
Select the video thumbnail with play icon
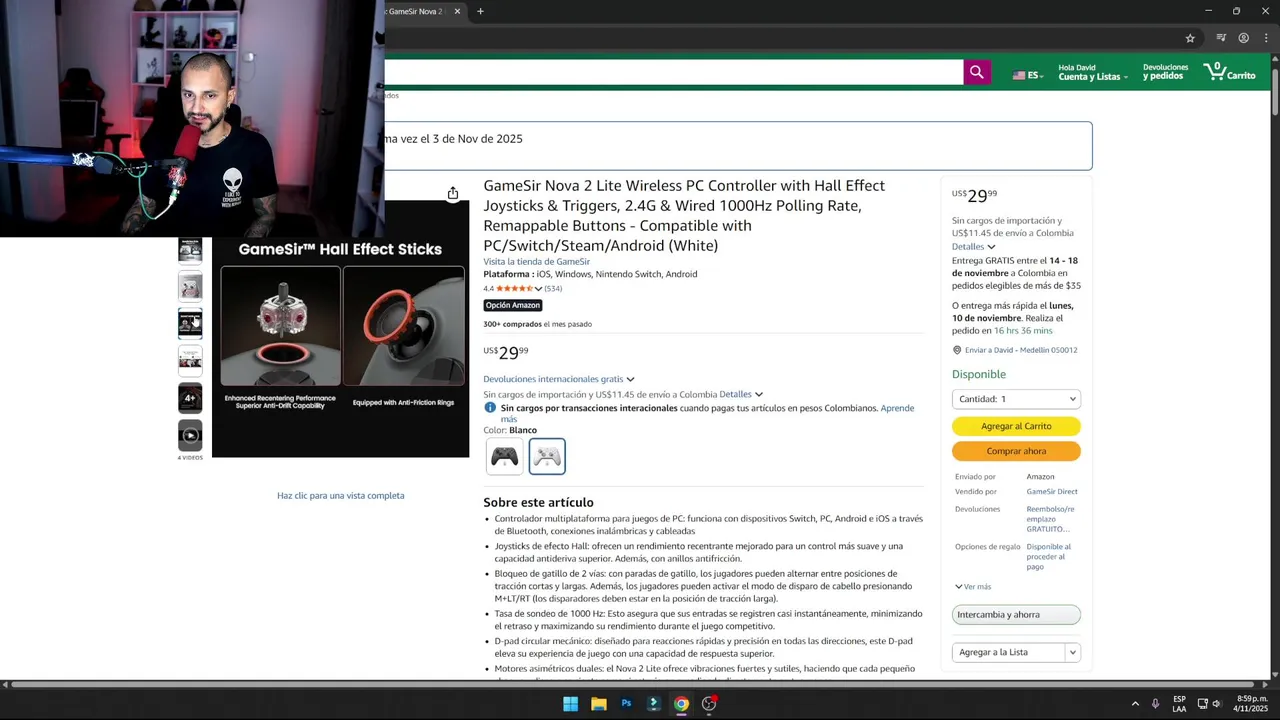coord(190,435)
